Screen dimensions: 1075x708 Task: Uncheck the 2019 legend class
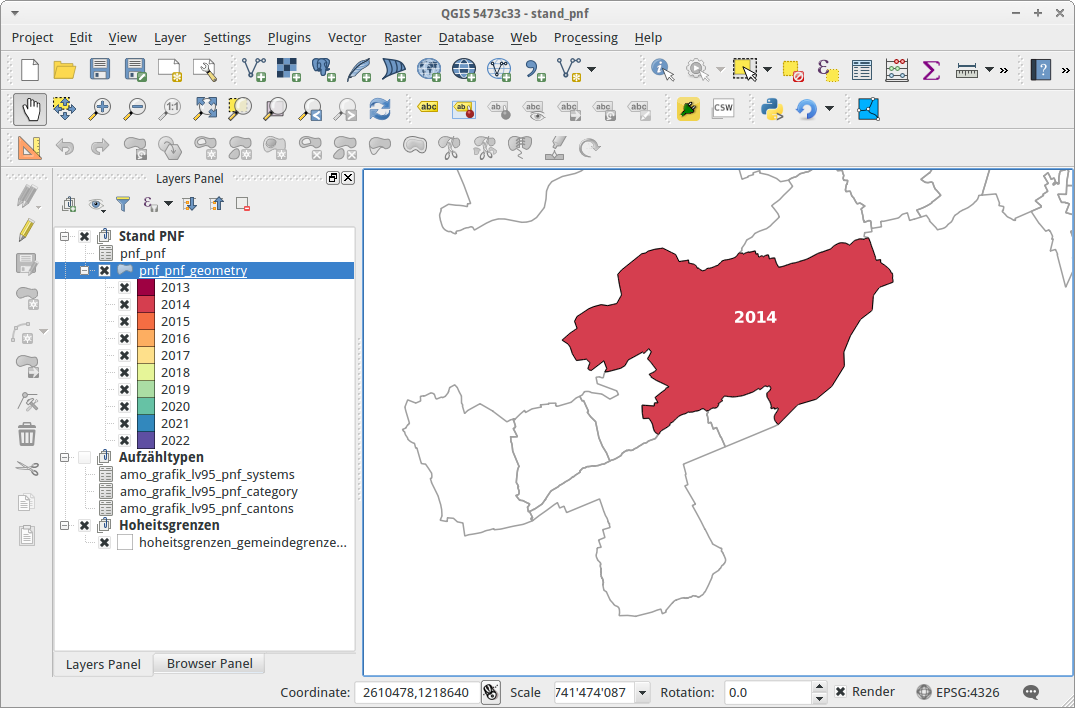(125, 390)
